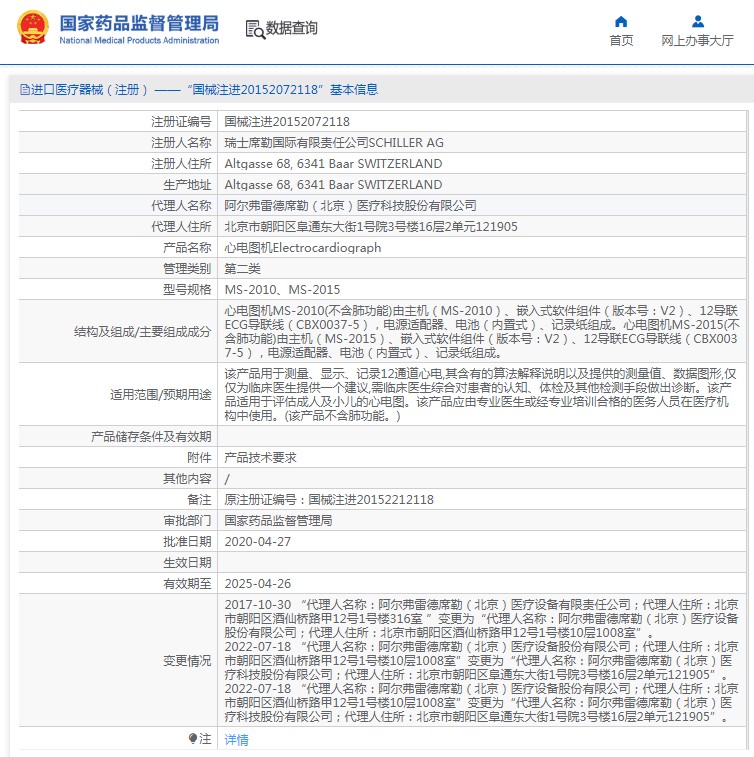This screenshot has height=757, width=754.
Task: Click 结构及组成/主要组成成分 row label
Action: coord(142,332)
